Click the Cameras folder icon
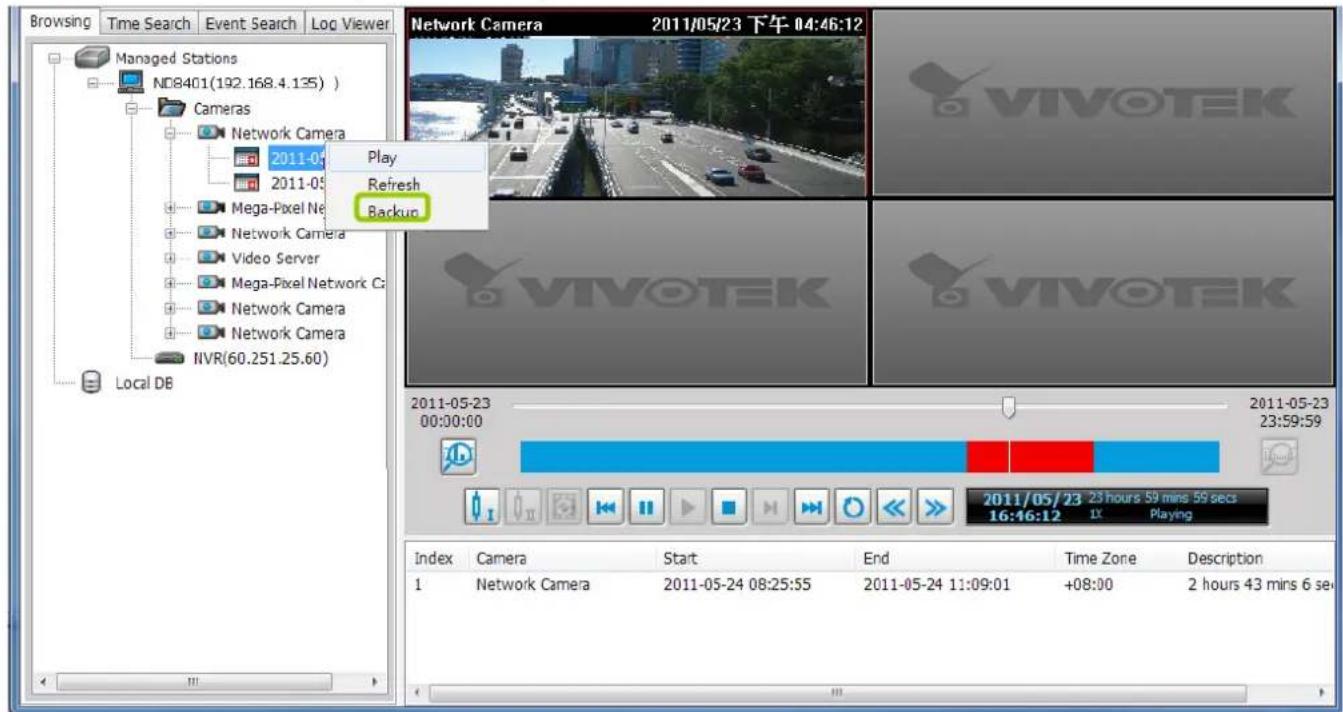 tap(174, 108)
